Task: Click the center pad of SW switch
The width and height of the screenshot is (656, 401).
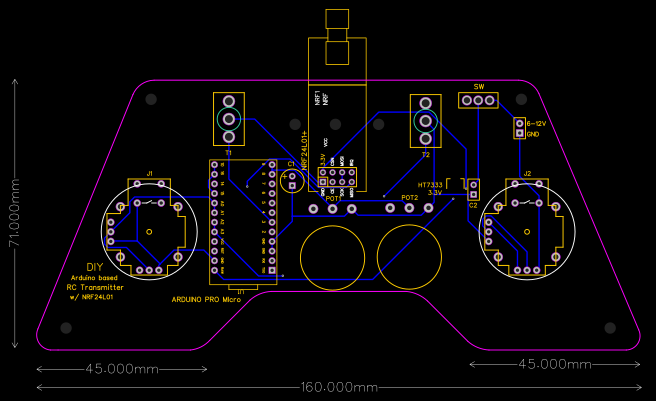Action: pos(478,100)
